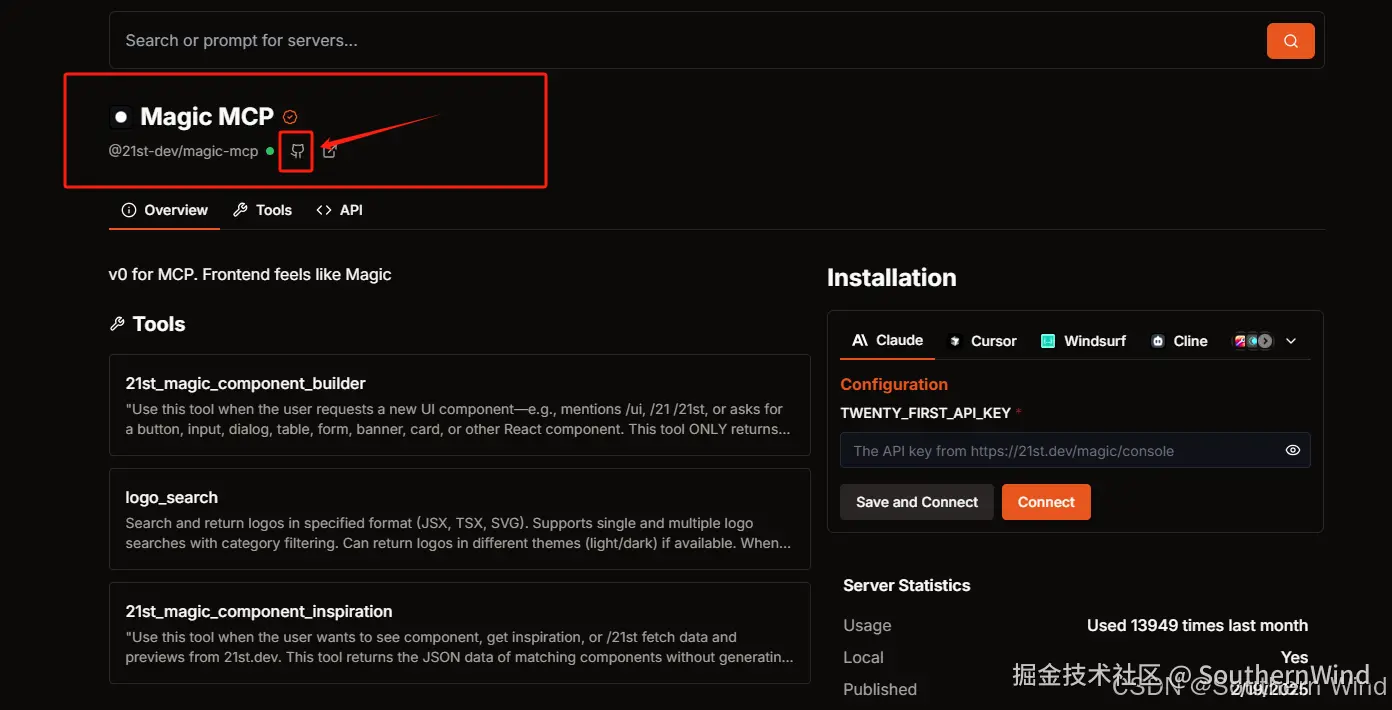Click the verified badge next to Magic MCP
Viewport: 1392px width, 710px height.
pyautogui.click(x=290, y=117)
